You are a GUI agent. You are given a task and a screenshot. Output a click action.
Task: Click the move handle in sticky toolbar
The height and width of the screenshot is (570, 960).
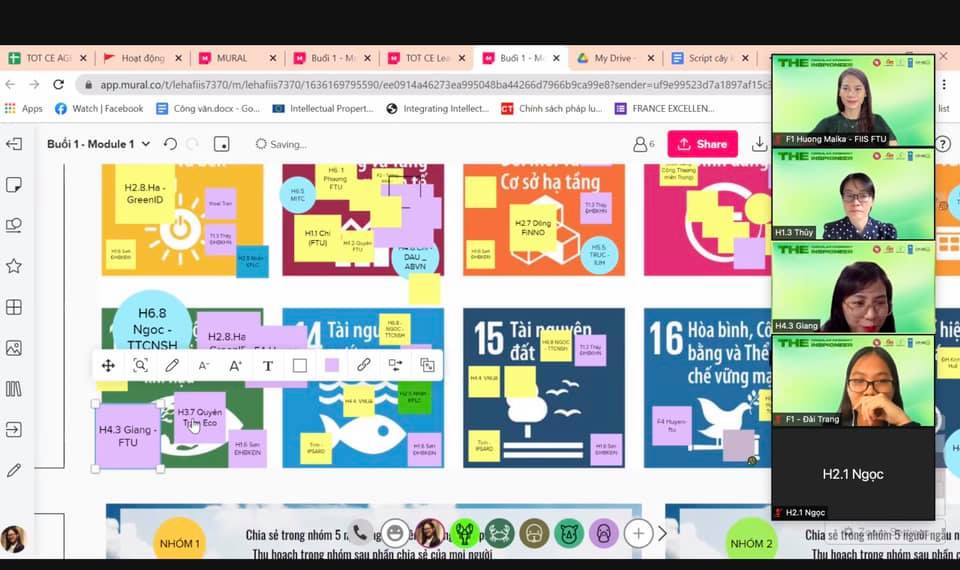coord(108,366)
